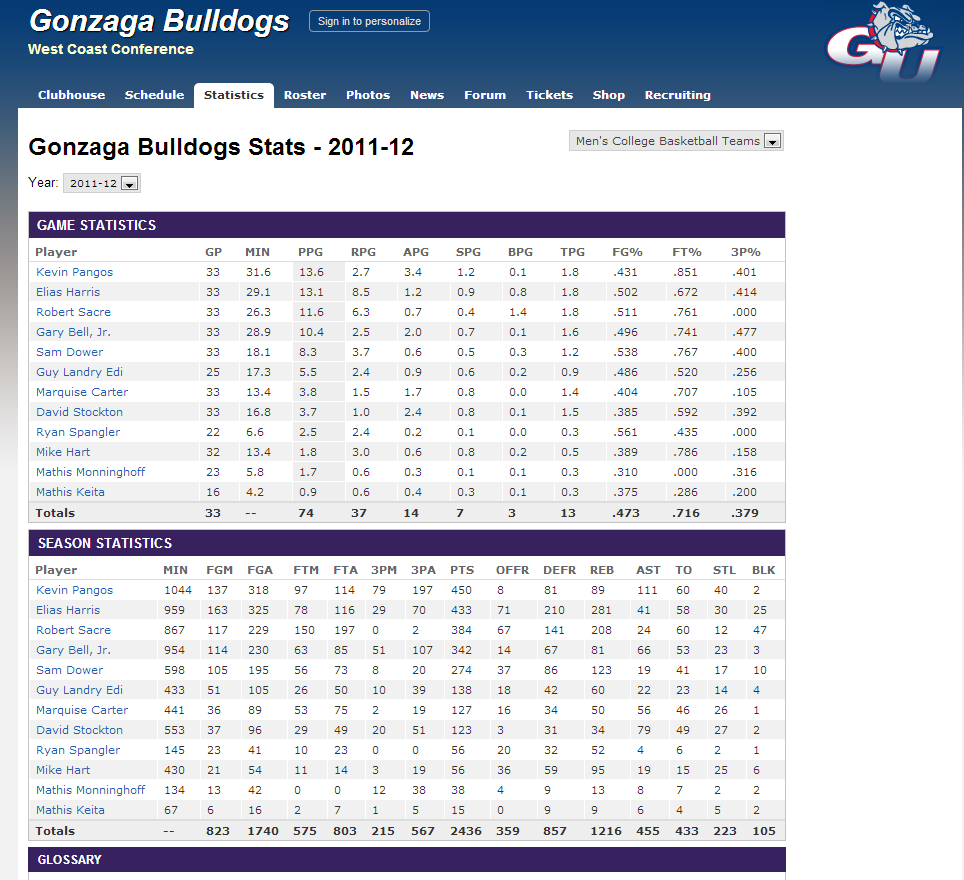Click the Gonzaga bulldog GU logo

tap(883, 42)
